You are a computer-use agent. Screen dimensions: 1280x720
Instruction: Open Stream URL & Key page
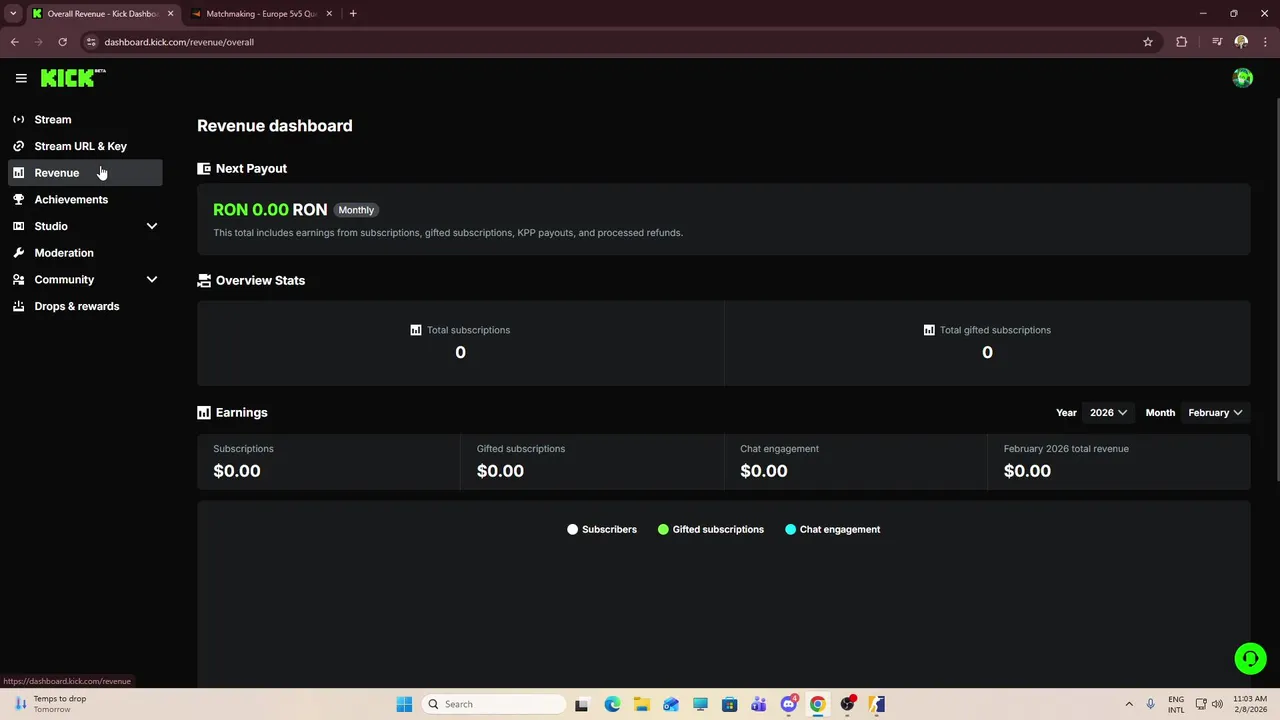pyautogui.click(x=85, y=146)
